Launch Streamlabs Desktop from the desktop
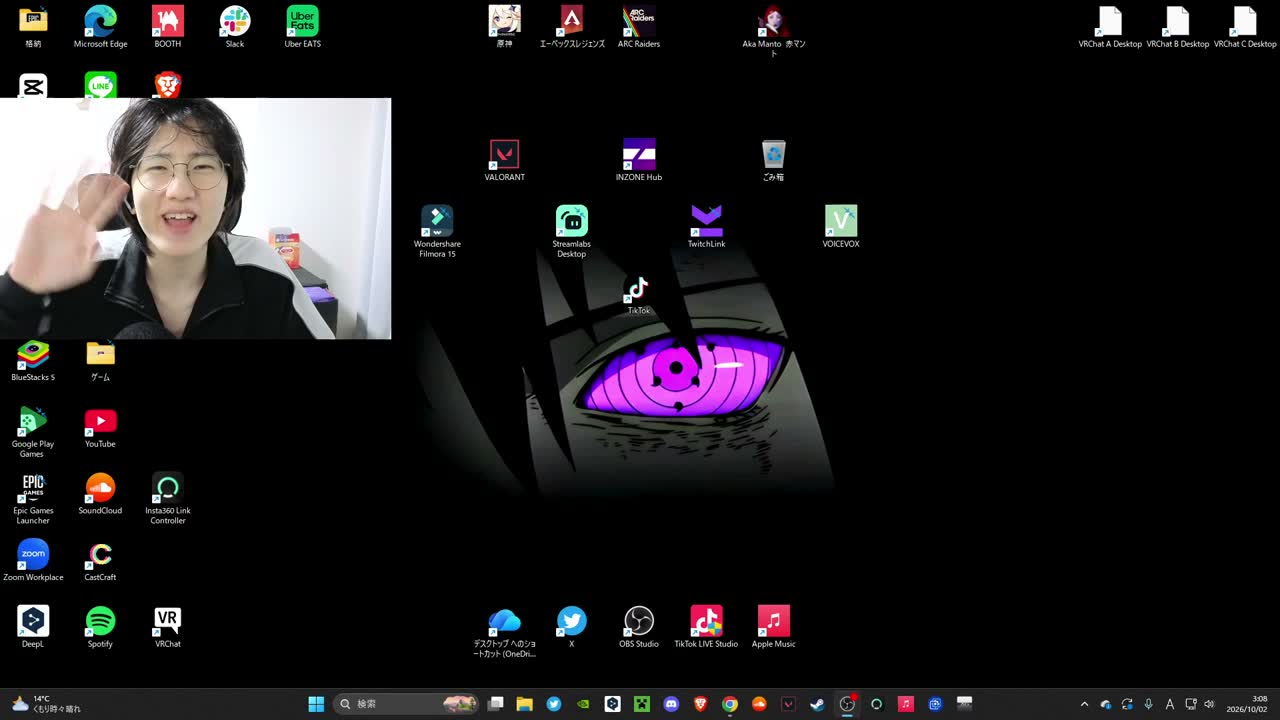 tap(571, 231)
